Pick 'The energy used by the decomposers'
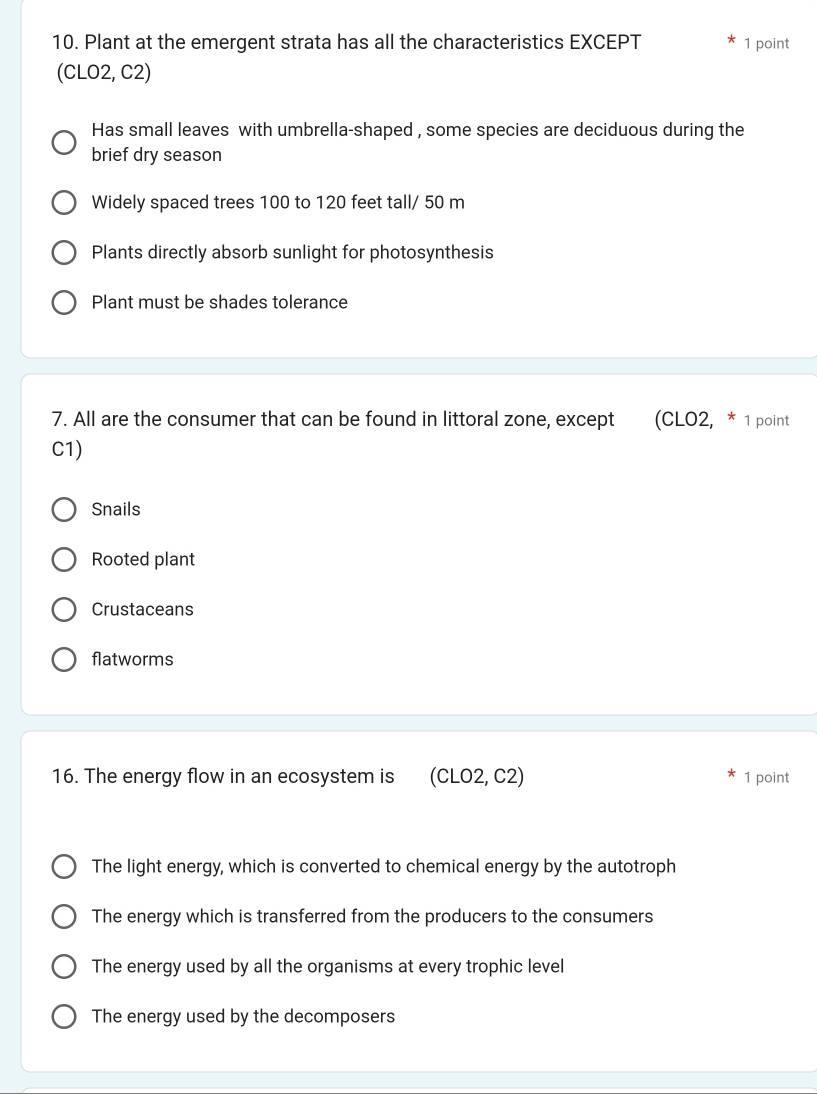 pyautogui.click(x=63, y=1017)
